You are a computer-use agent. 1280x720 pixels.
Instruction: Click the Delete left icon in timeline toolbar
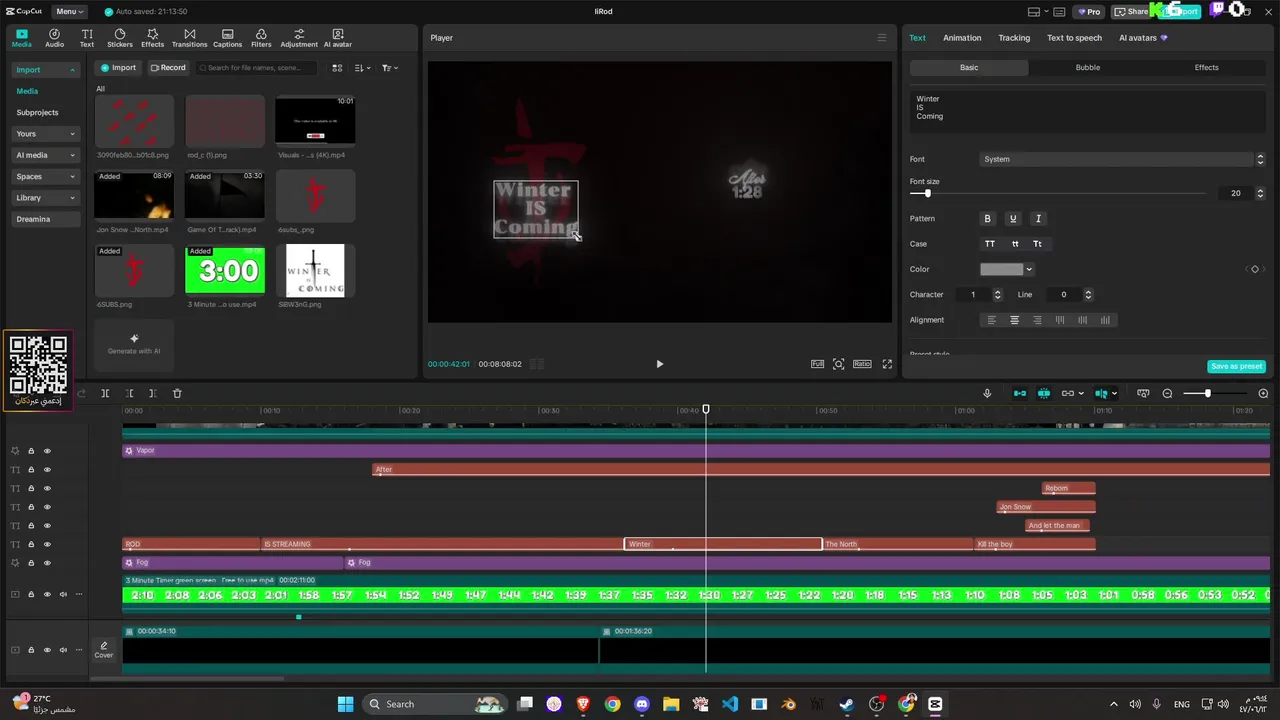pos(129,393)
